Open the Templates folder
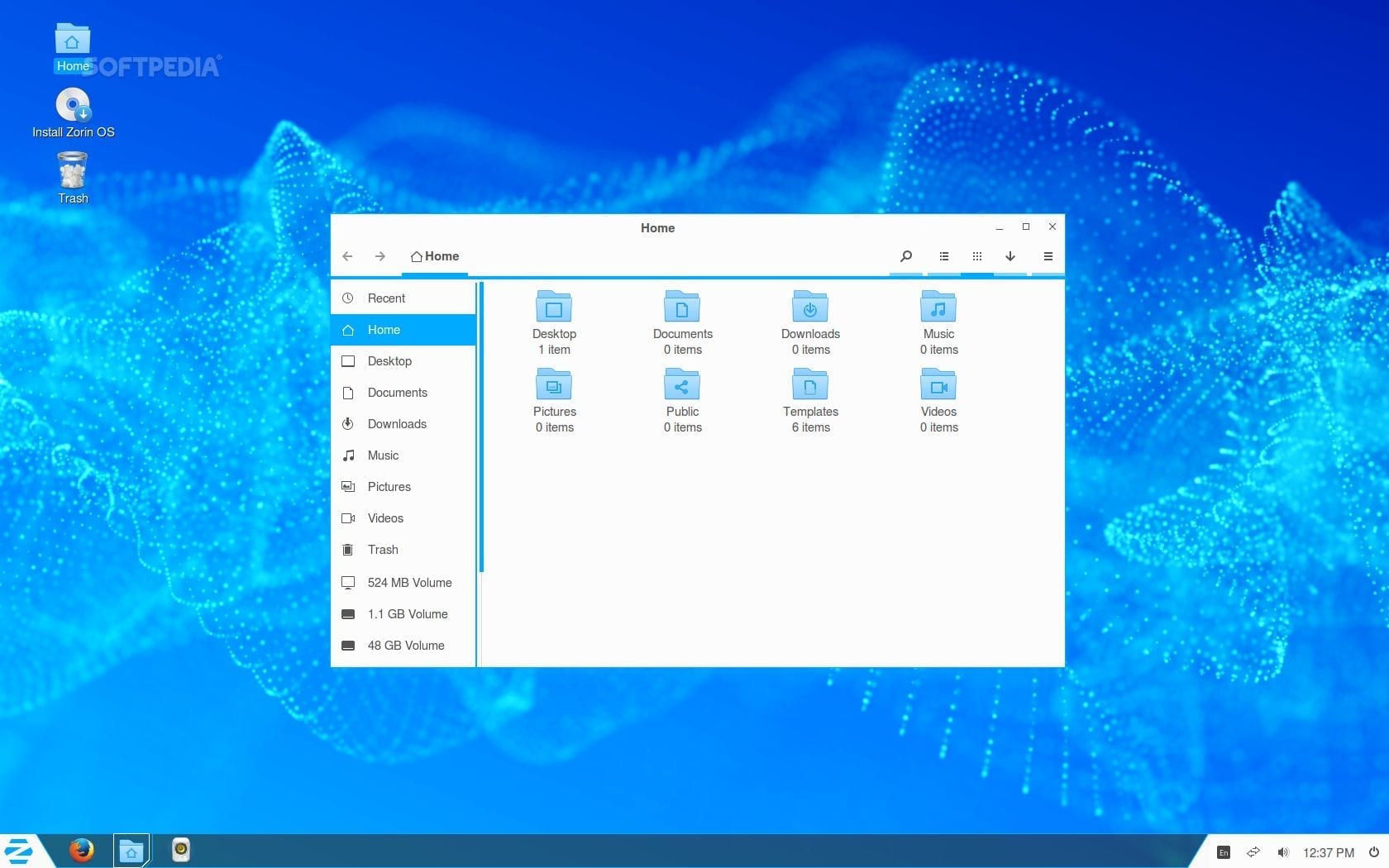 (810, 385)
